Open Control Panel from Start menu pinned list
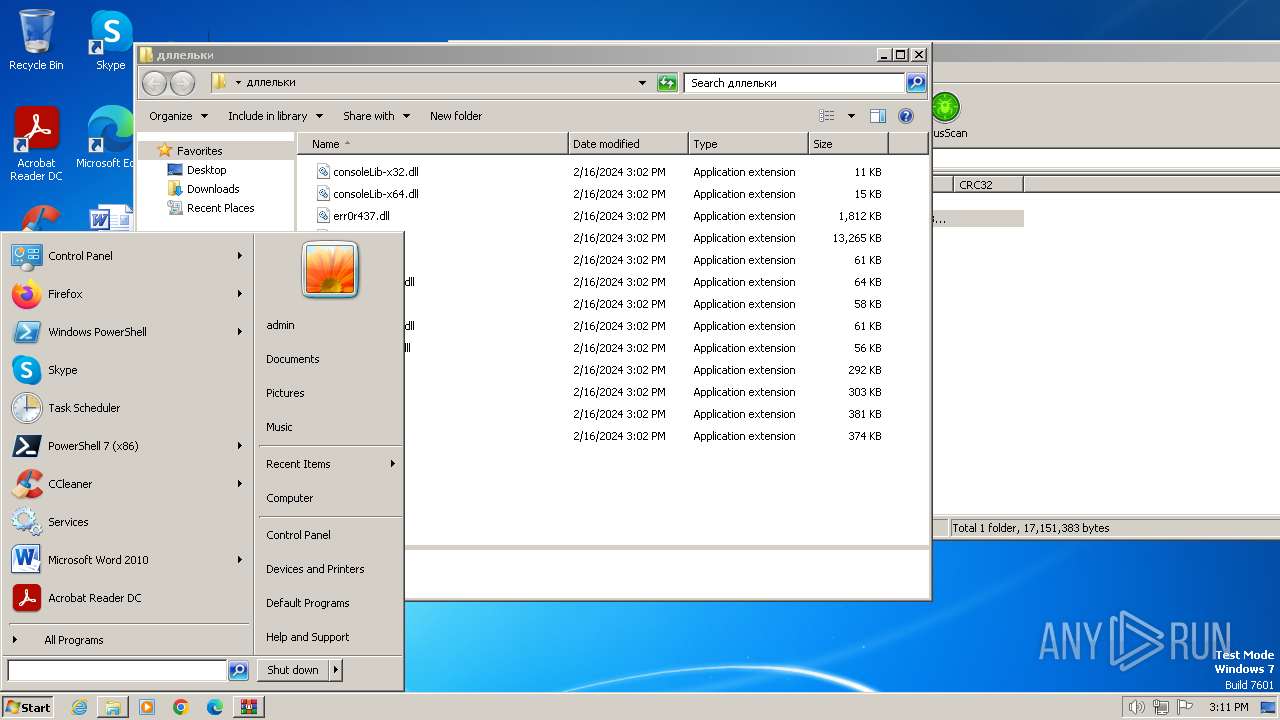 [x=127, y=256]
